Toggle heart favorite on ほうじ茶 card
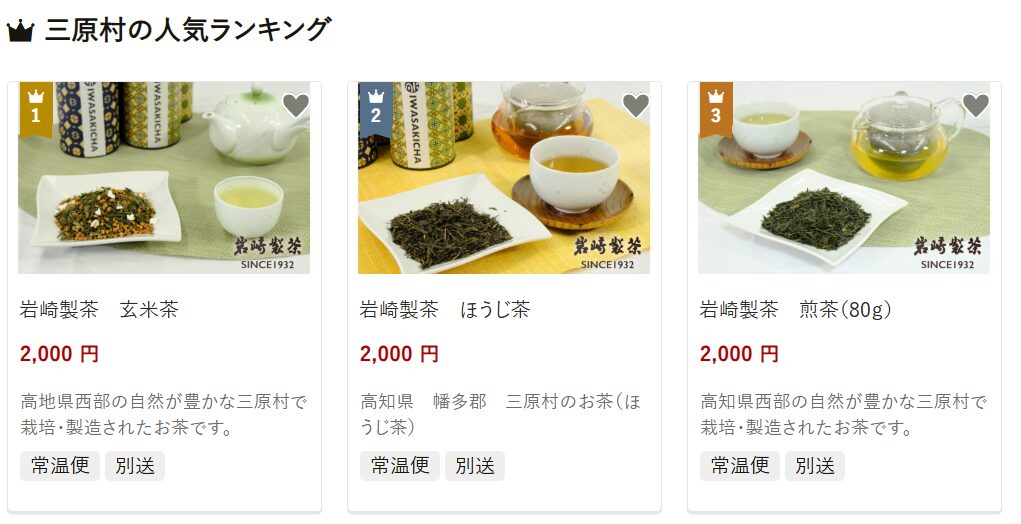Image resolution: width=1021 pixels, height=524 pixels. 636,105
